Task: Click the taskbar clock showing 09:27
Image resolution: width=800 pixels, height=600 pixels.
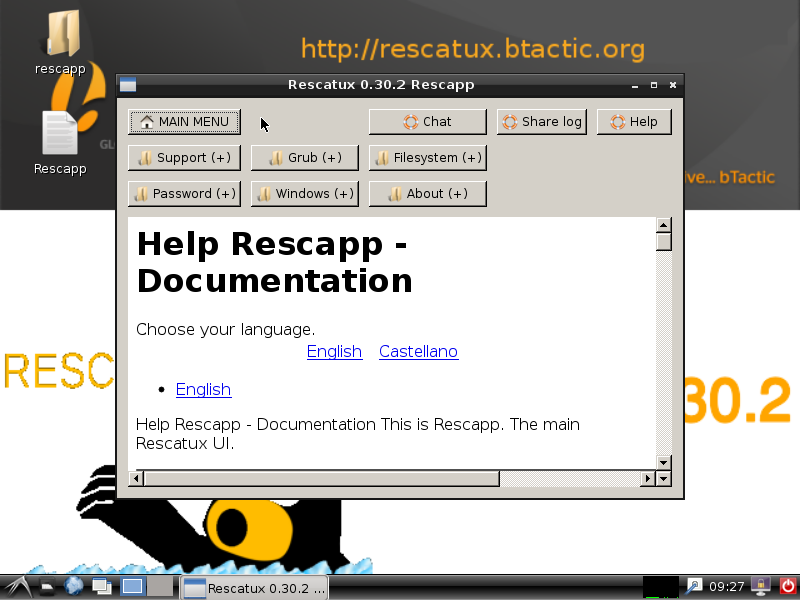Action: (727, 587)
